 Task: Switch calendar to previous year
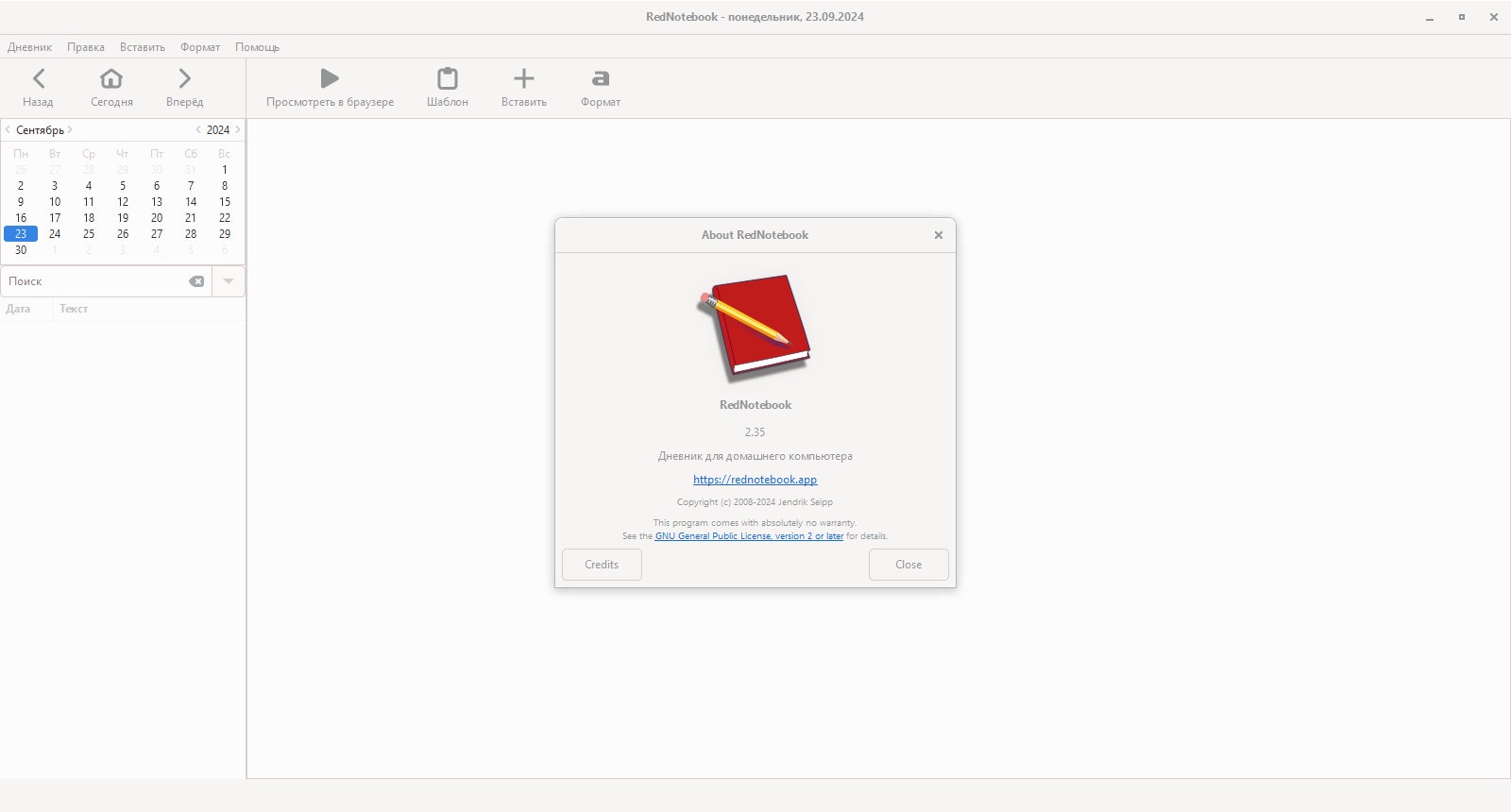(x=198, y=129)
